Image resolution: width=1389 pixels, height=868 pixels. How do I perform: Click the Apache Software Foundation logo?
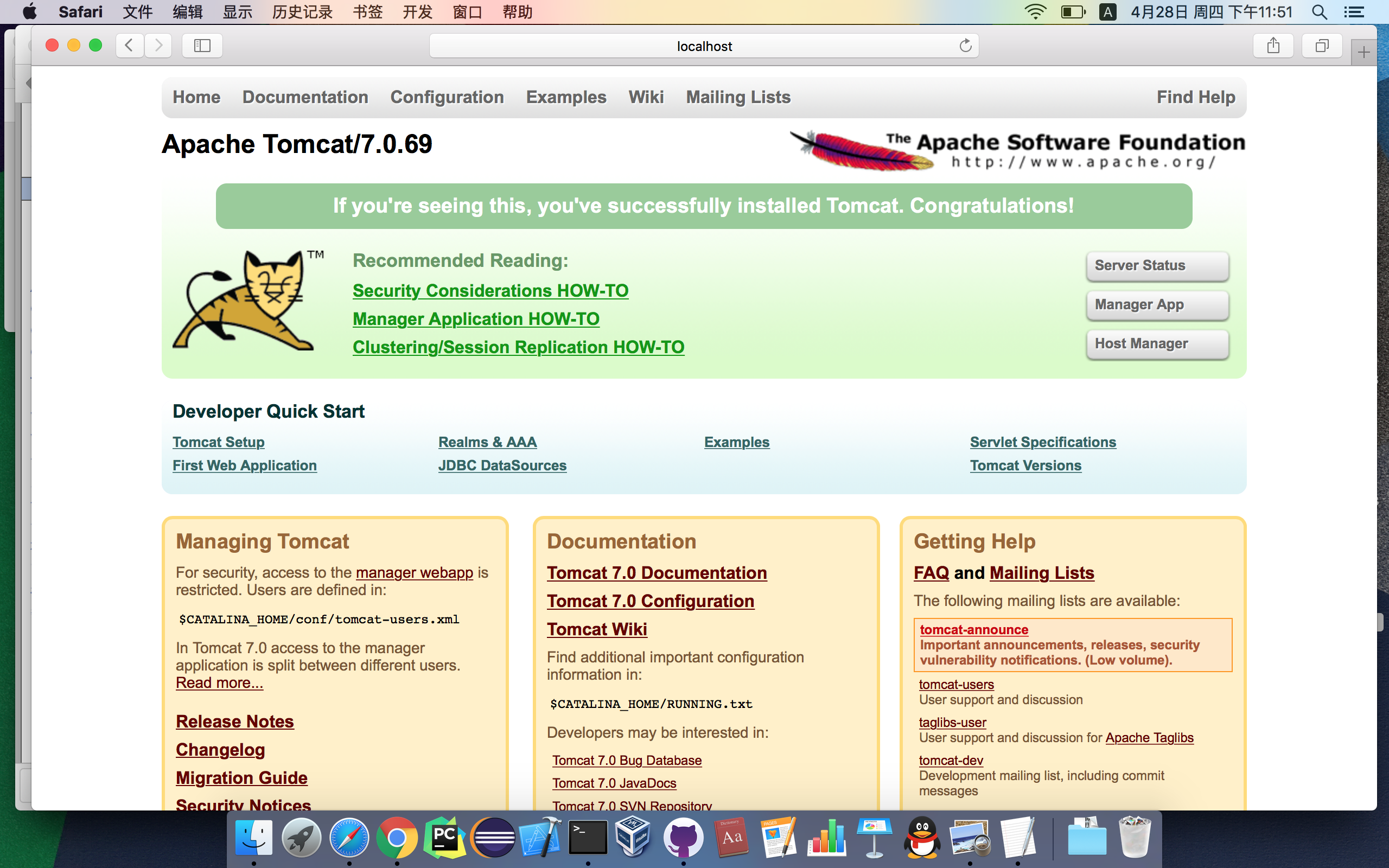tap(1017, 150)
